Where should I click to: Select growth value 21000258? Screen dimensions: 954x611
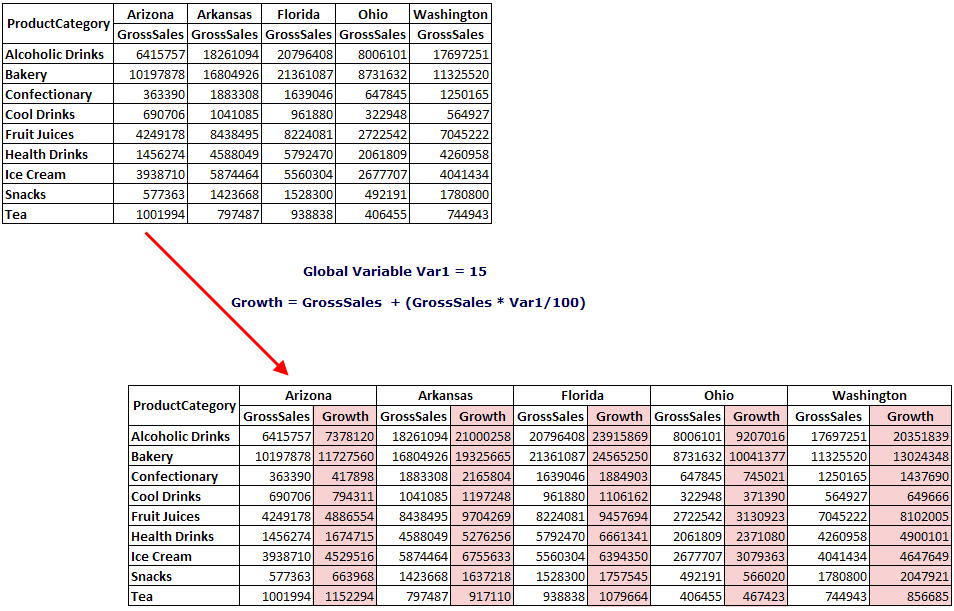[x=483, y=437]
